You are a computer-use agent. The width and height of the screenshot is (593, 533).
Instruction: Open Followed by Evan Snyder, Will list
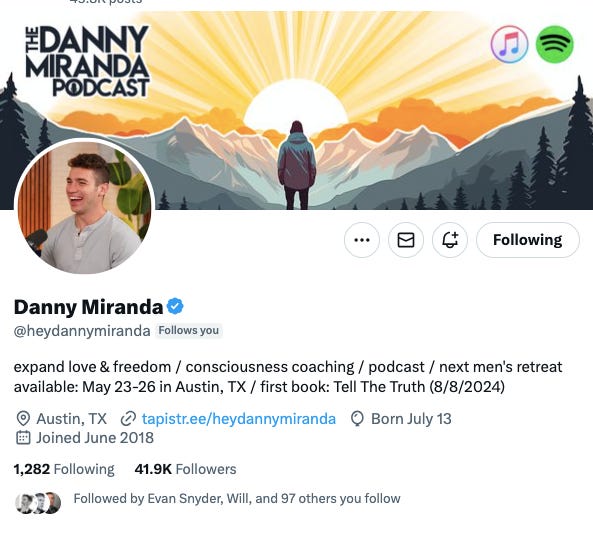pos(237,498)
